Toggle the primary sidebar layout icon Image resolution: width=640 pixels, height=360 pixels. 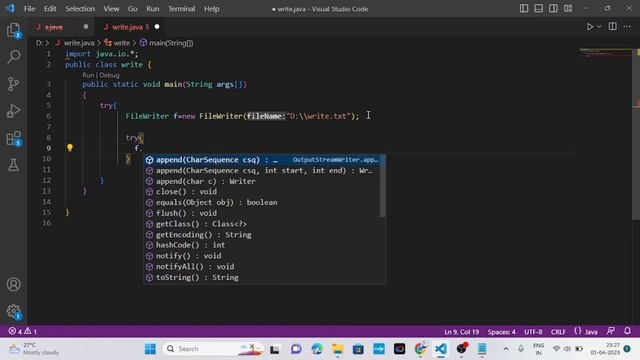(524, 9)
